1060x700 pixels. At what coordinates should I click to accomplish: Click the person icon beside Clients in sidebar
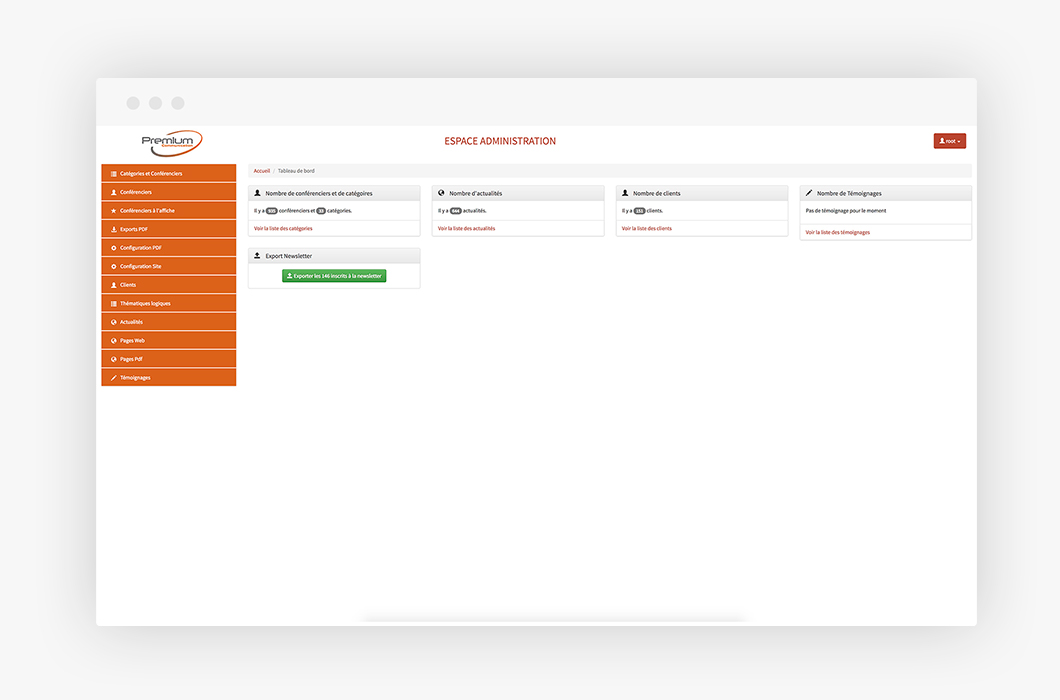[114, 285]
